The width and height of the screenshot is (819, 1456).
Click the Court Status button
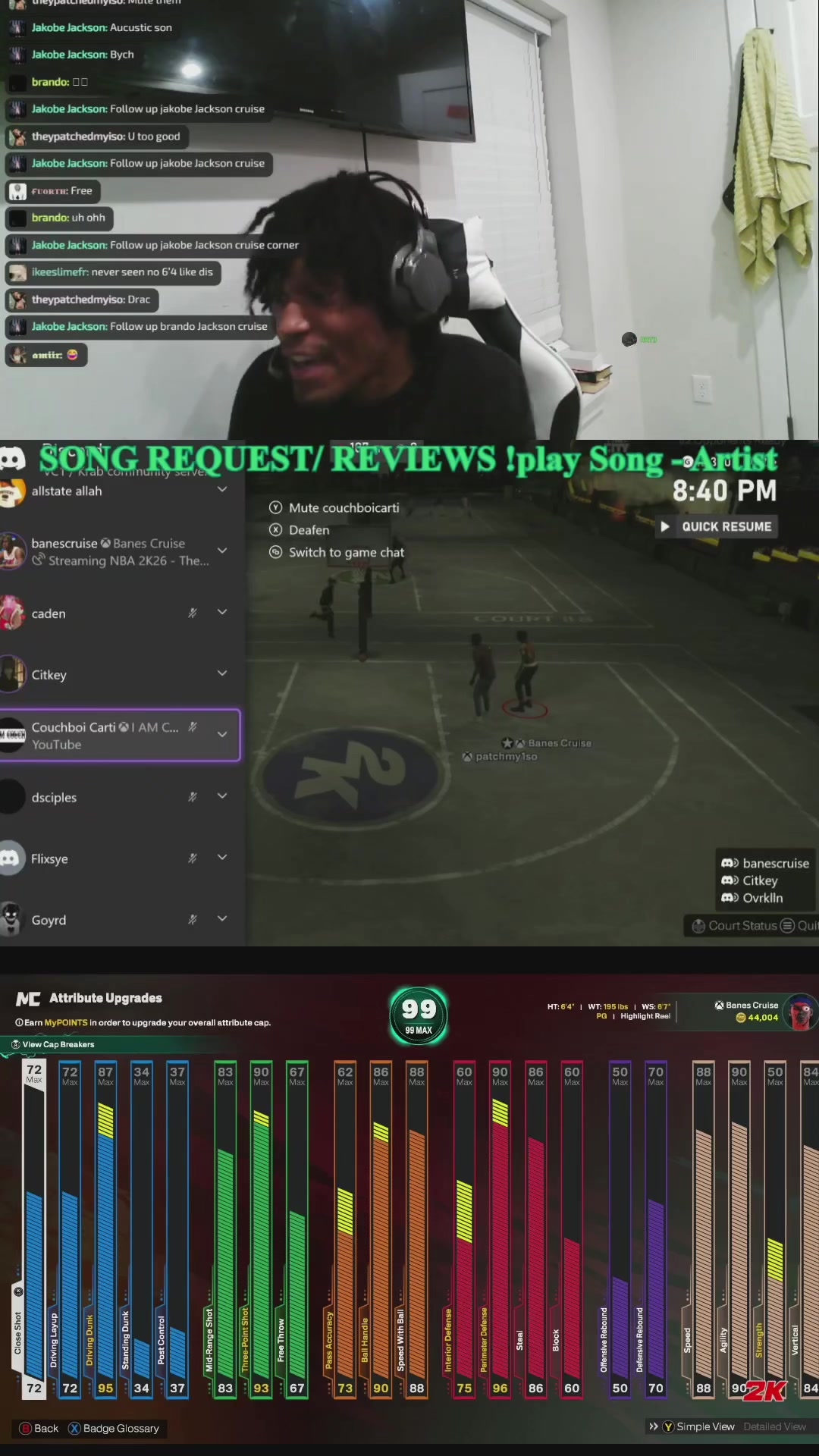pos(735,925)
